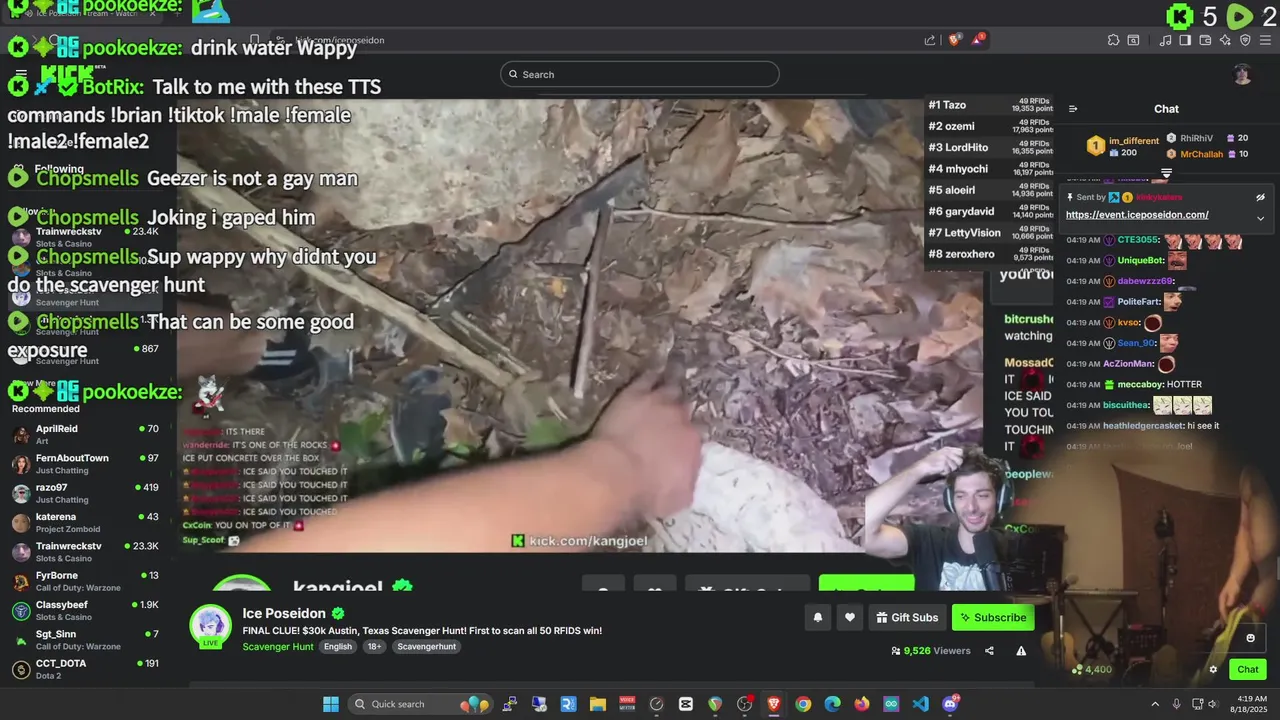The height and width of the screenshot is (720, 1280).
Task: Open Classybeef Slots & Casino channel
Action: point(85,610)
